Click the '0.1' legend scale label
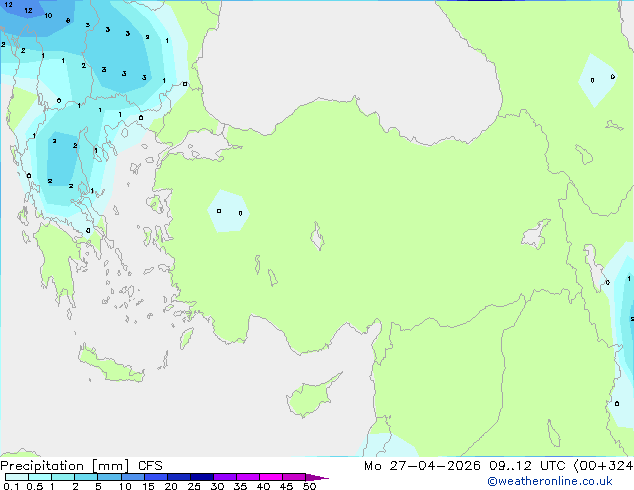 [11, 486]
